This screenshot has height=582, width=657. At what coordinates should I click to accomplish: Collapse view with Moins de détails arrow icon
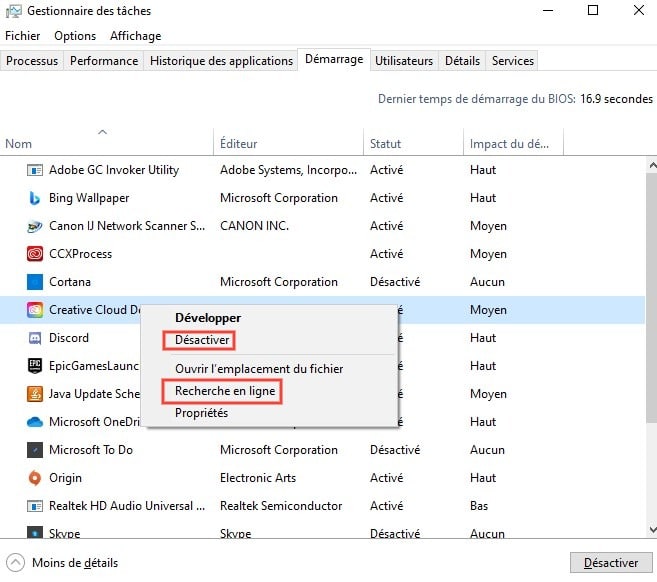(x=16, y=563)
